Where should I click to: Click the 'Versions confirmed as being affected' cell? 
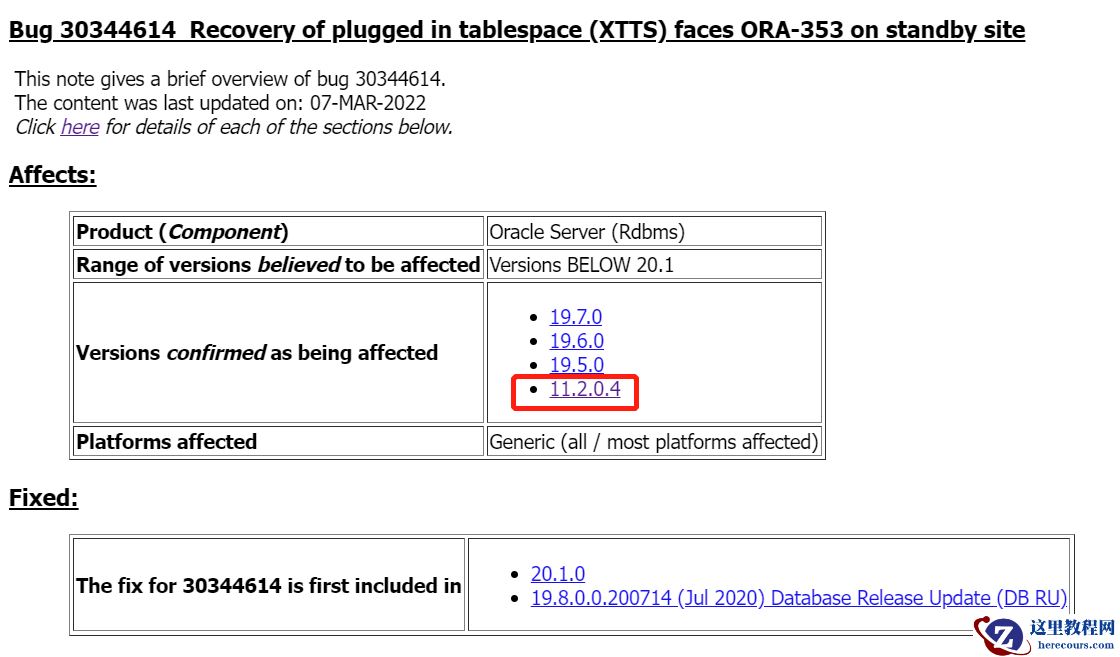279,353
